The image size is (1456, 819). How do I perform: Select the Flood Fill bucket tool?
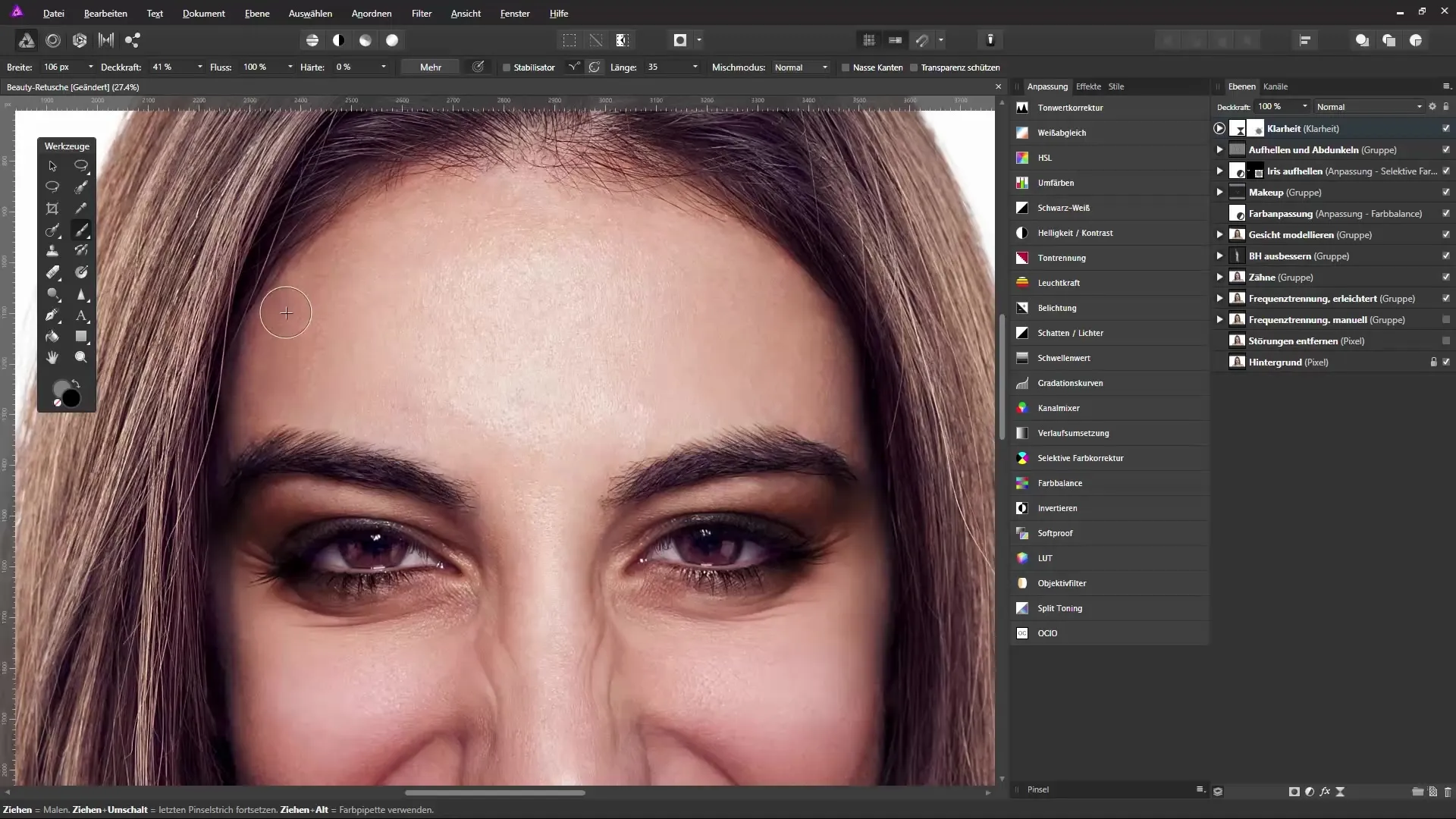(52, 336)
